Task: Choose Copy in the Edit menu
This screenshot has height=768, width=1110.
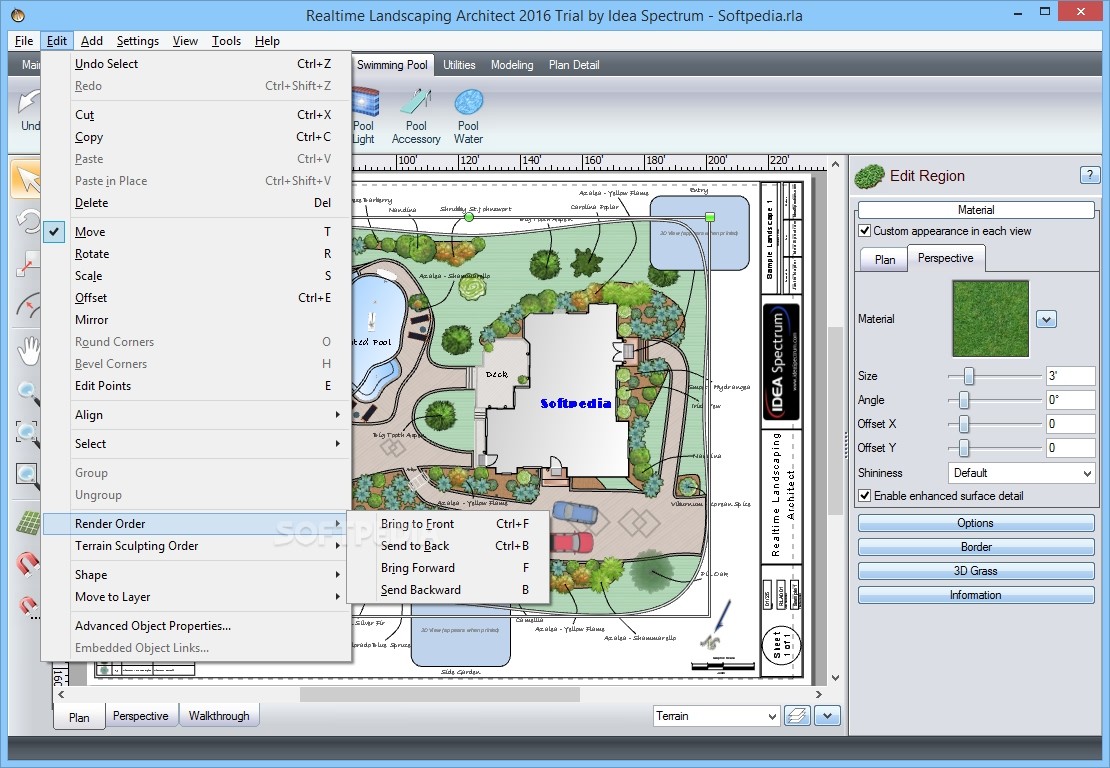Action: (197, 137)
